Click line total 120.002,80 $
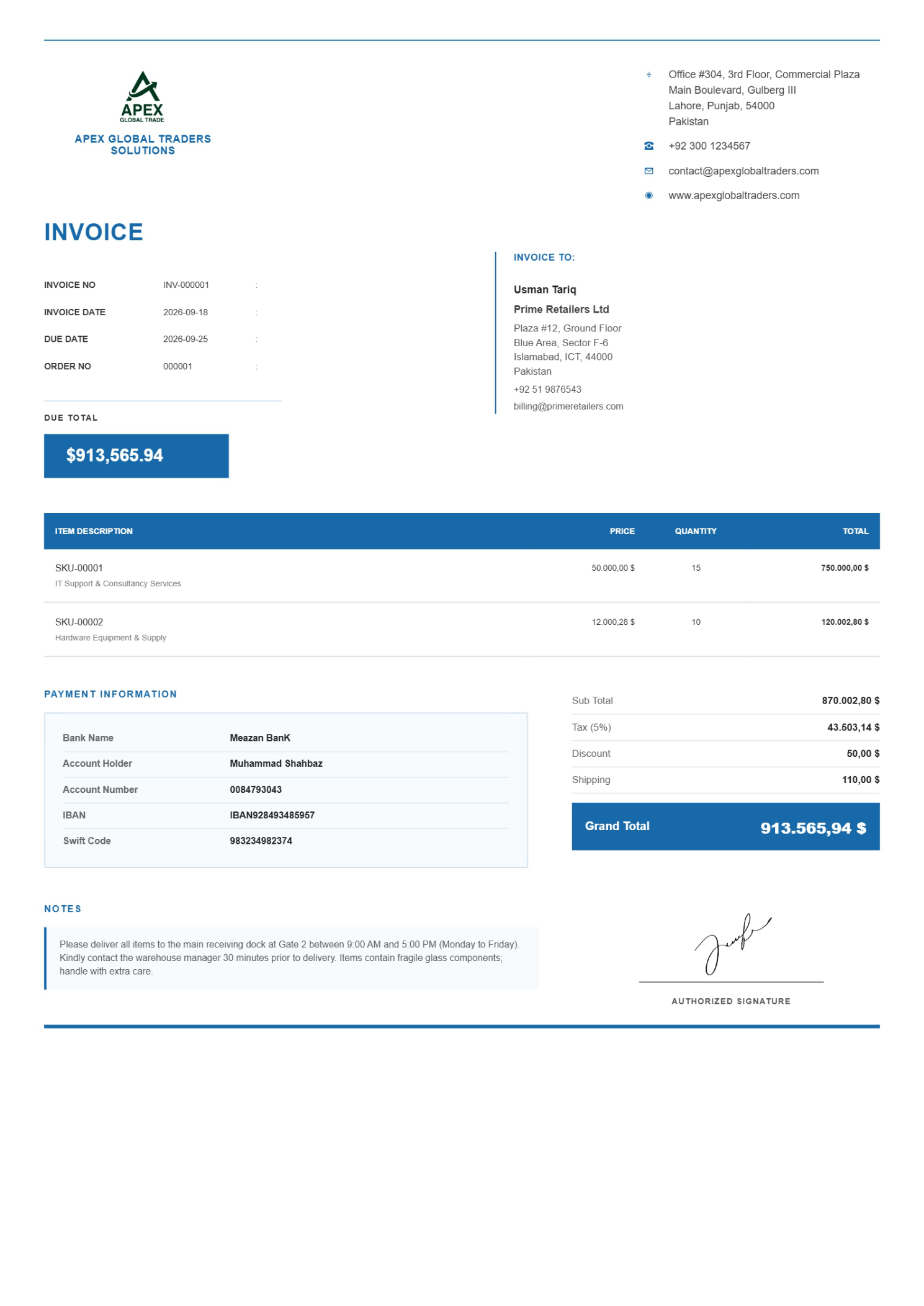Screen dimensions: 924x1306 pyautogui.click(x=844, y=622)
